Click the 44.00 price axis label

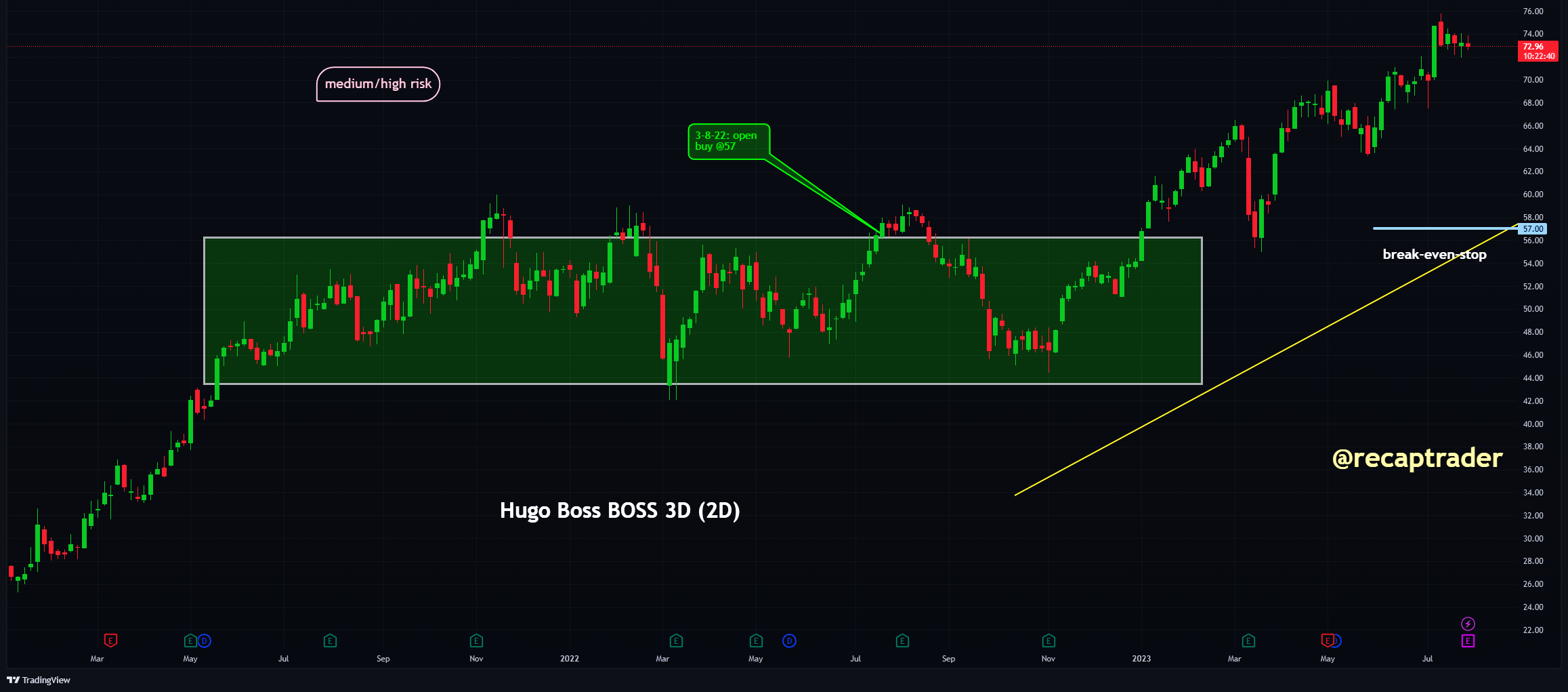point(1533,378)
